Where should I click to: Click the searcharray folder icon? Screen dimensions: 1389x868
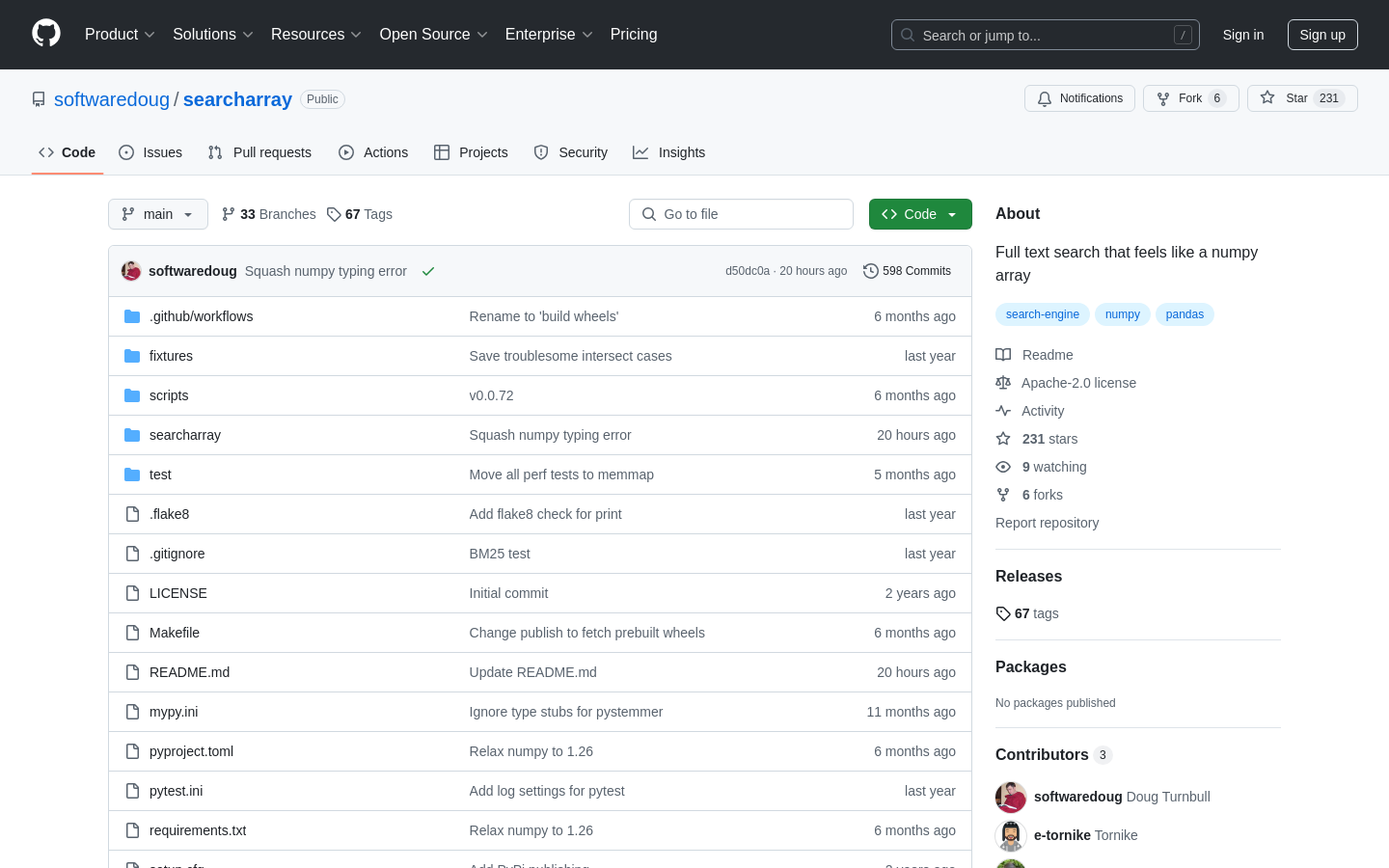pos(132,435)
